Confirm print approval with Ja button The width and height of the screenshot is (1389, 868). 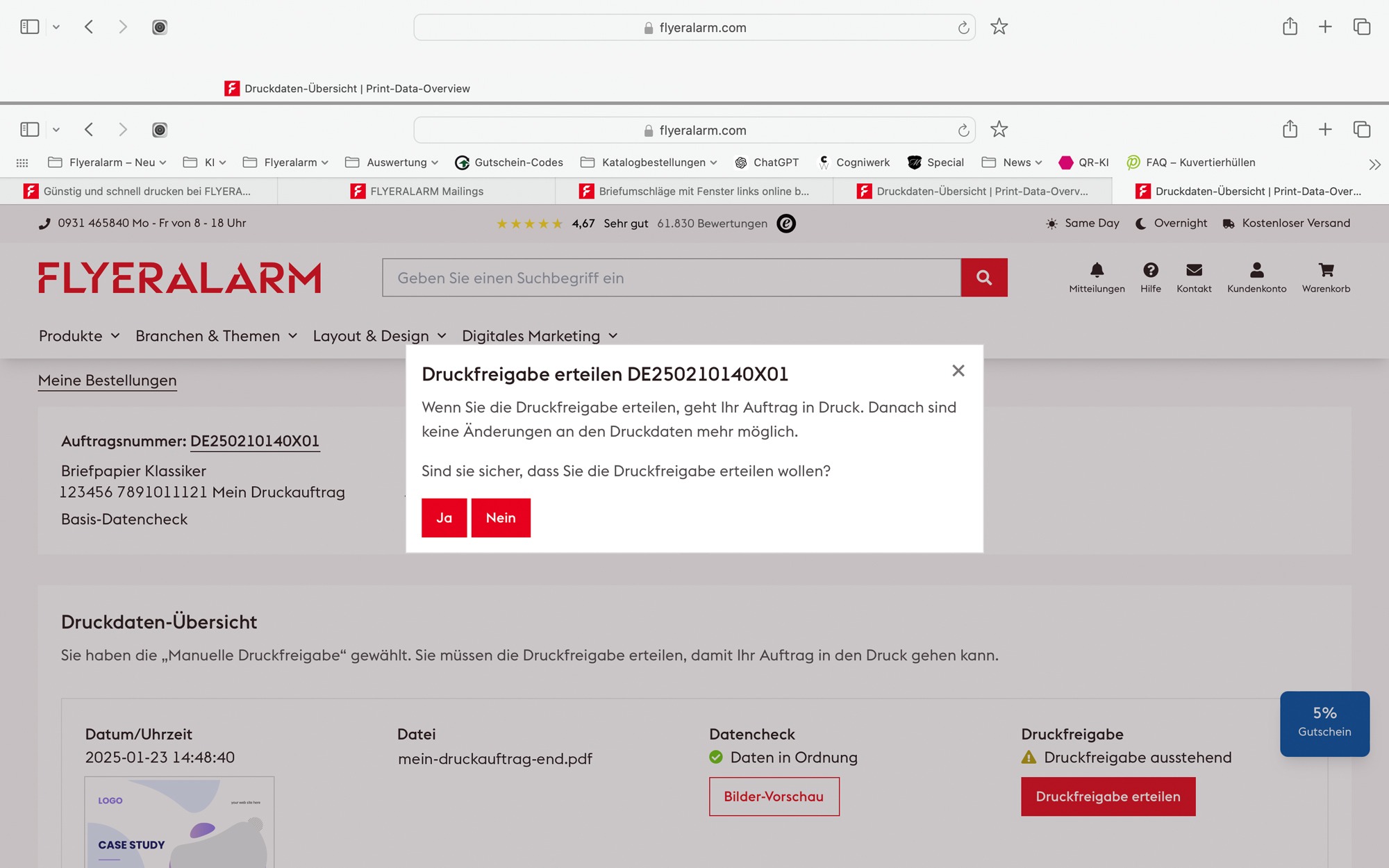pos(444,518)
